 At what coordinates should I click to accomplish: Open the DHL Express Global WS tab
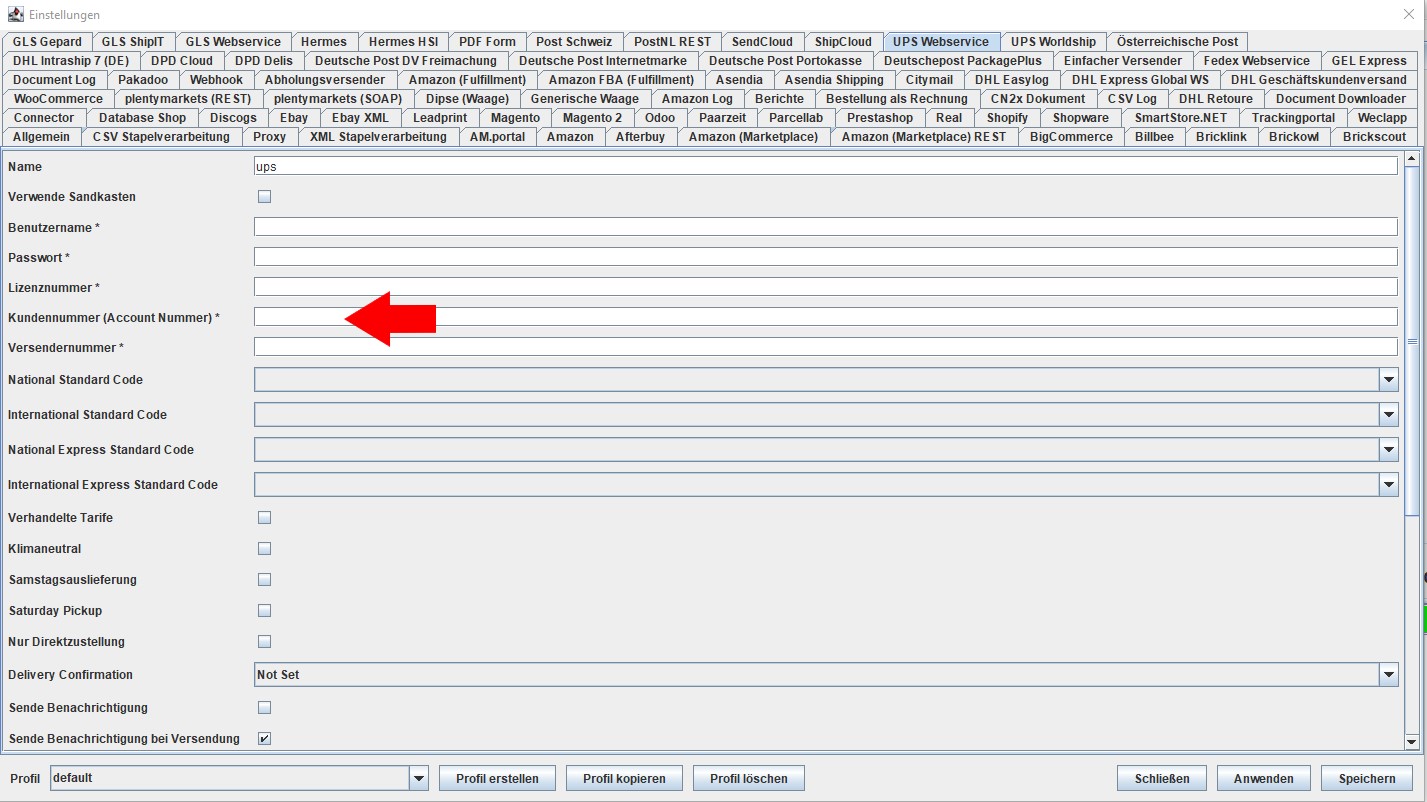pos(1140,80)
